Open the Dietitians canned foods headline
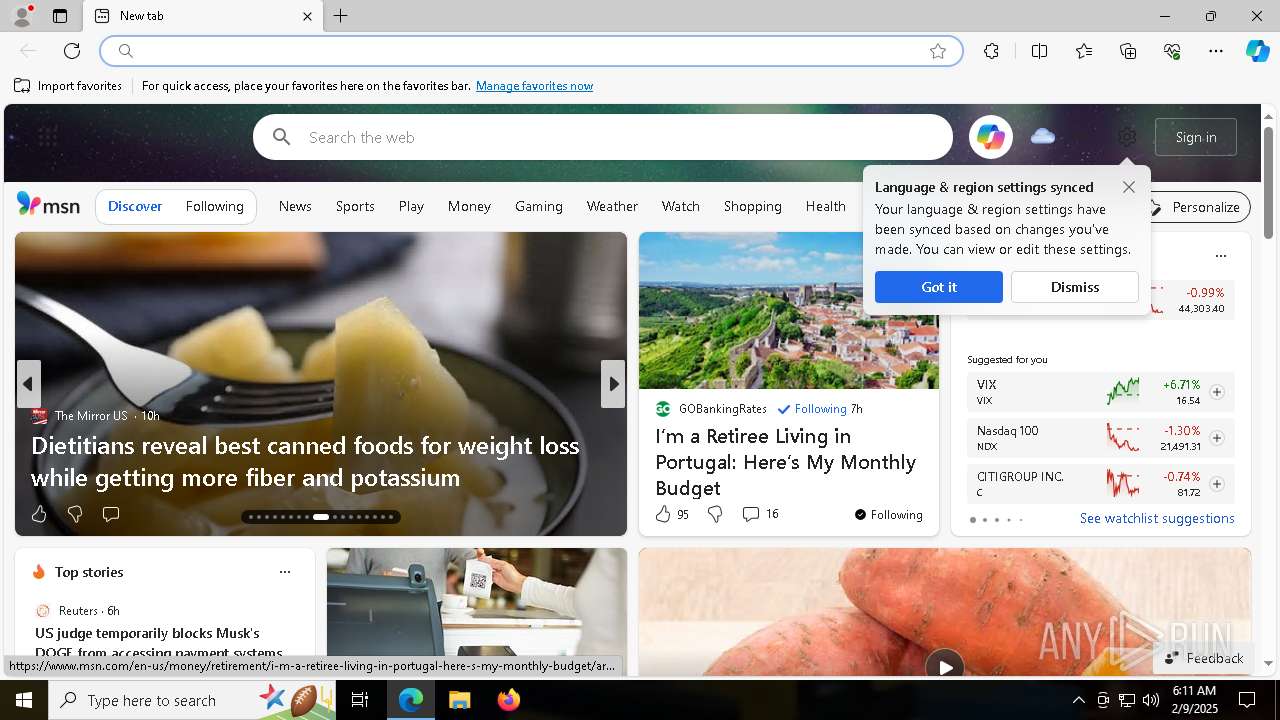This screenshot has width=1280, height=720. coord(305,461)
